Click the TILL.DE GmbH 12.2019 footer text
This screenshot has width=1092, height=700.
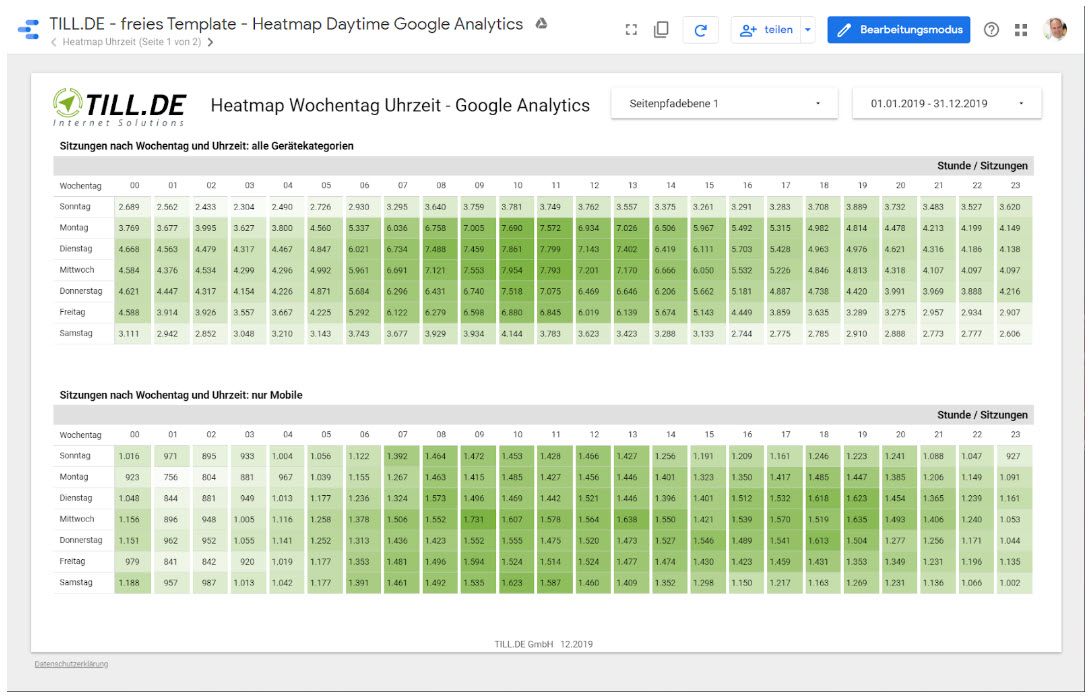coord(543,644)
